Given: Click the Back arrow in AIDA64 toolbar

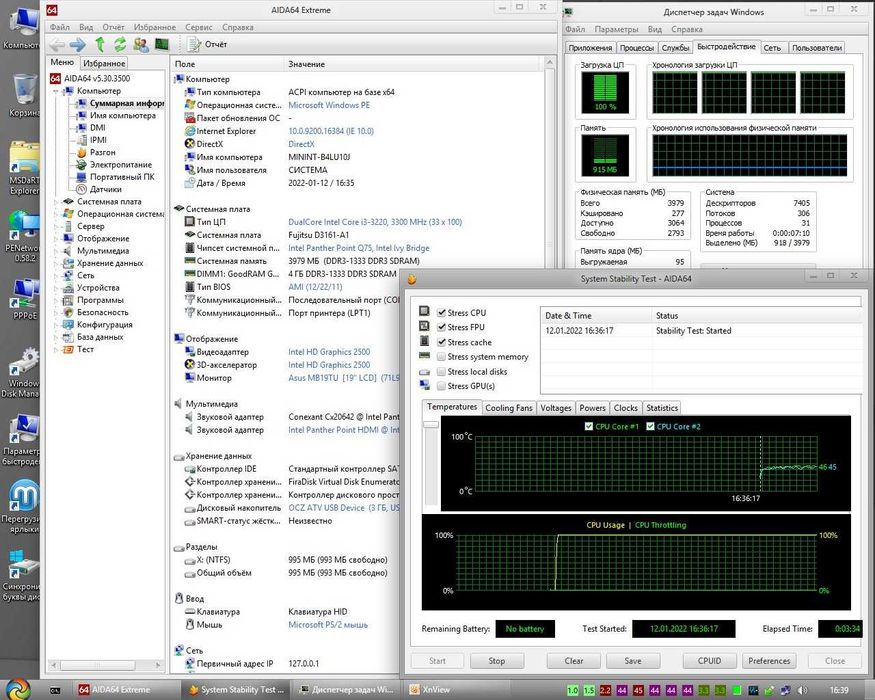Looking at the screenshot, I should pos(56,45).
